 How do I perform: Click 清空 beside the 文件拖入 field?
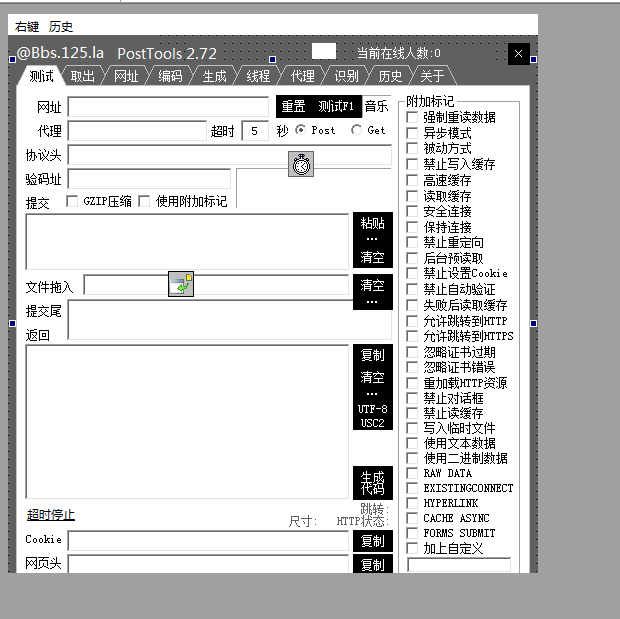tap(372, 285)
